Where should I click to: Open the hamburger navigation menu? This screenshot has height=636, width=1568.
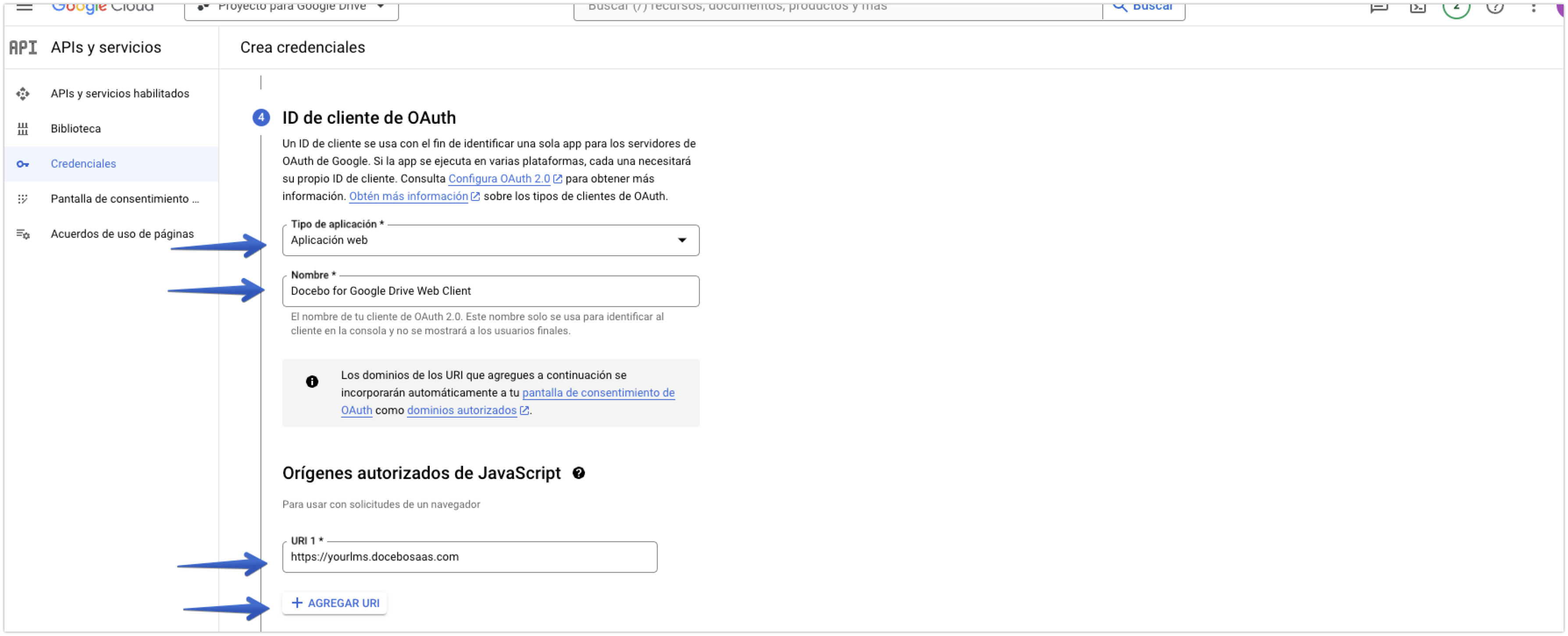25,7
